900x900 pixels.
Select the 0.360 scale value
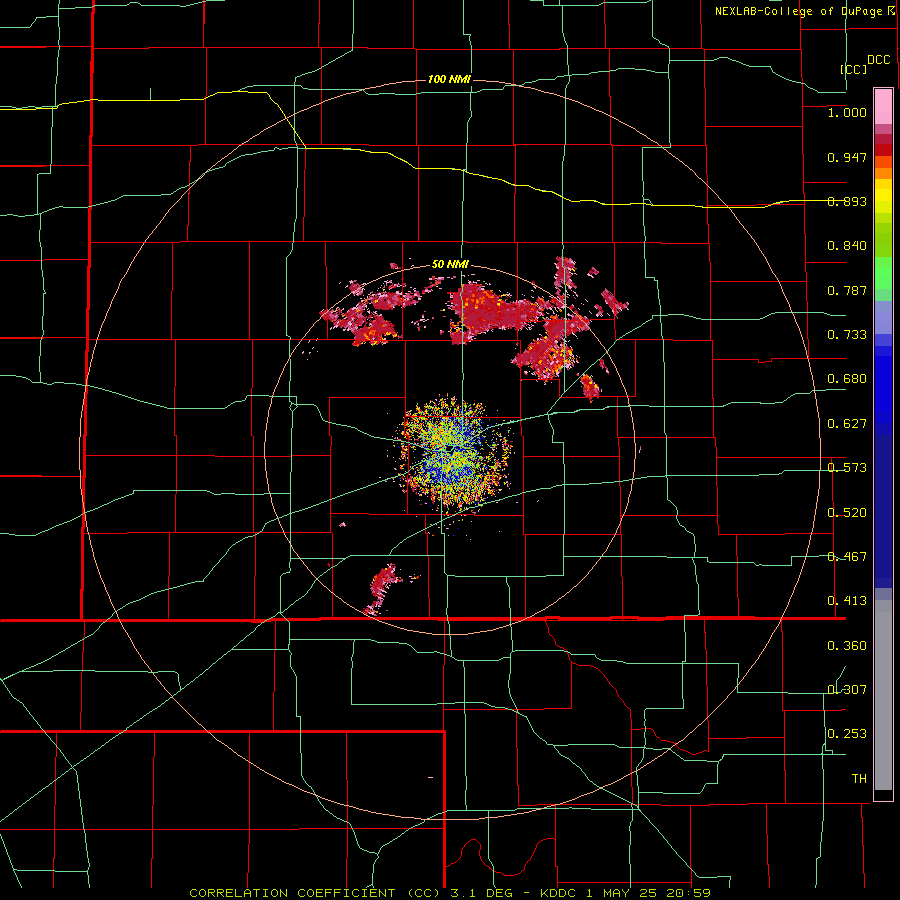click(x=847, y=646)
